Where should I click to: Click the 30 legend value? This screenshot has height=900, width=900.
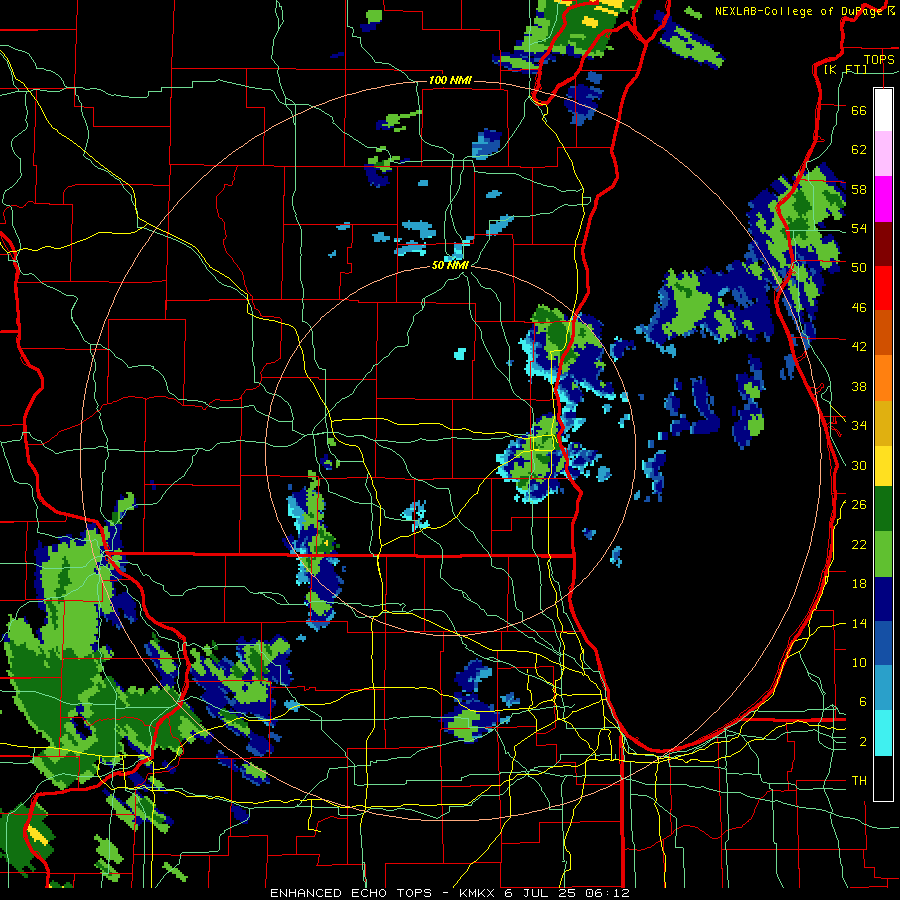tap(859, 465)
